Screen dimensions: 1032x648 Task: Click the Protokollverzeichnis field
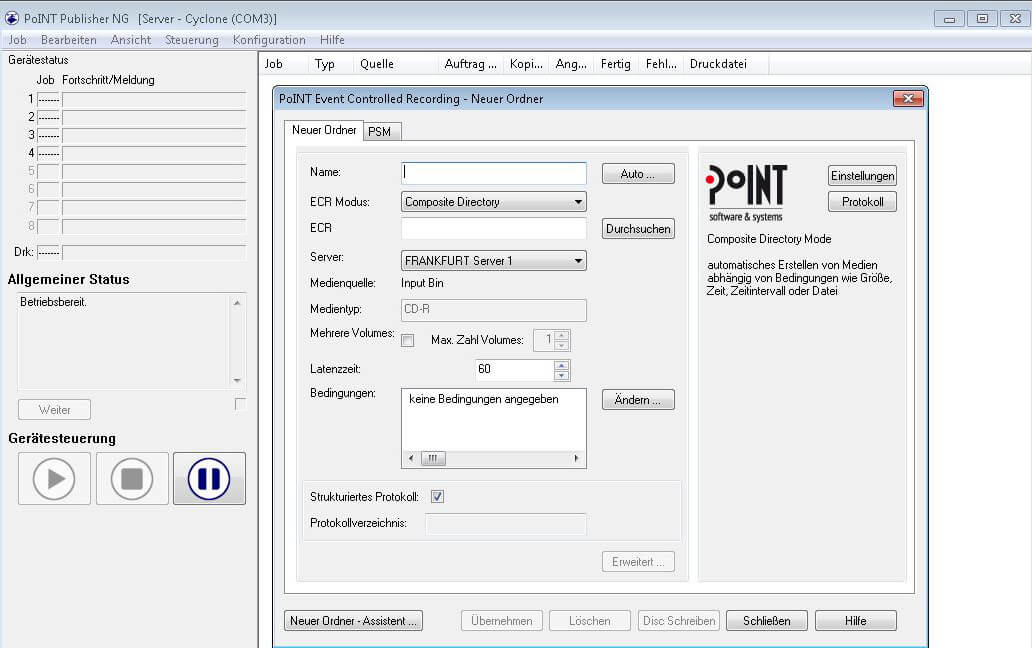pos(505,524)
